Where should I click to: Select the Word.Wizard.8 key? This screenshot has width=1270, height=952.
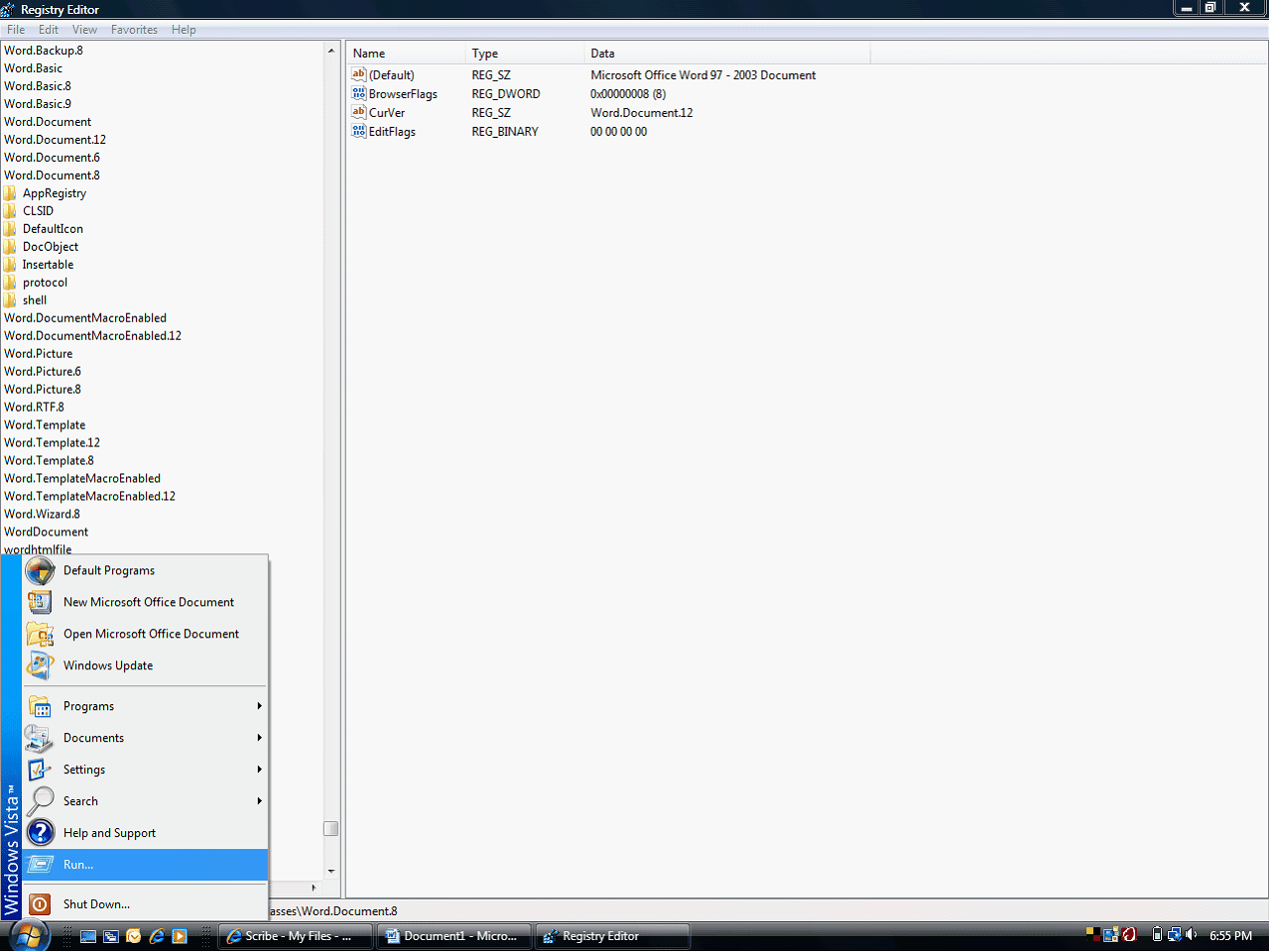(x=42, y=515)
